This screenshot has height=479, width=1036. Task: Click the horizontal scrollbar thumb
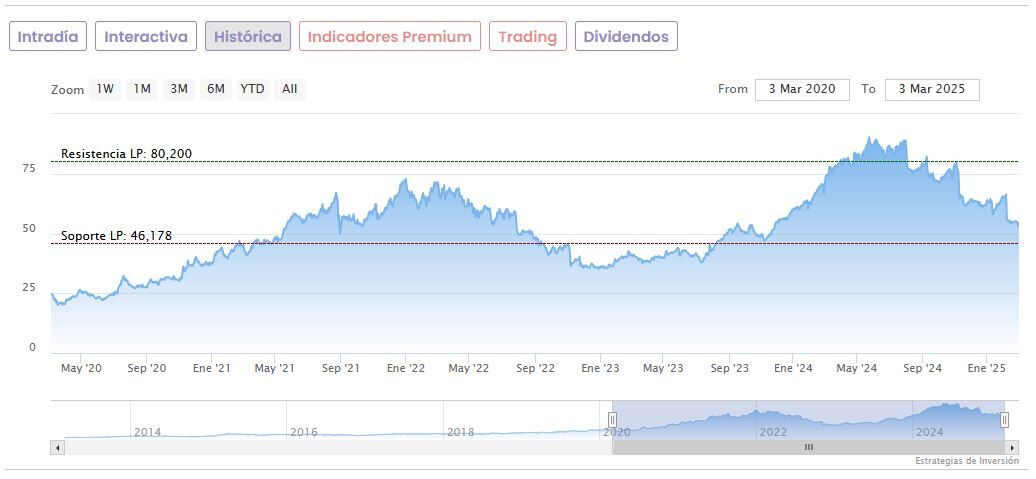coord(808,447)
